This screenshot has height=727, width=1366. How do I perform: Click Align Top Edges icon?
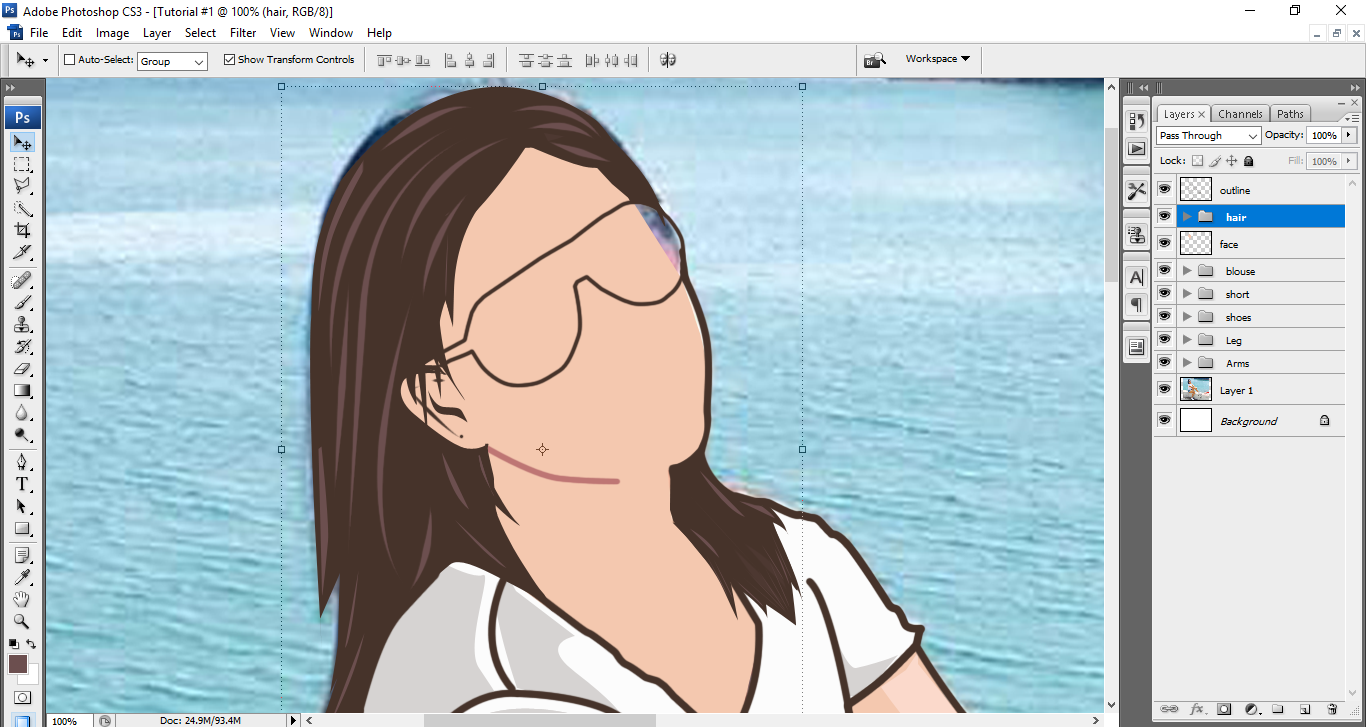point(384,60)
